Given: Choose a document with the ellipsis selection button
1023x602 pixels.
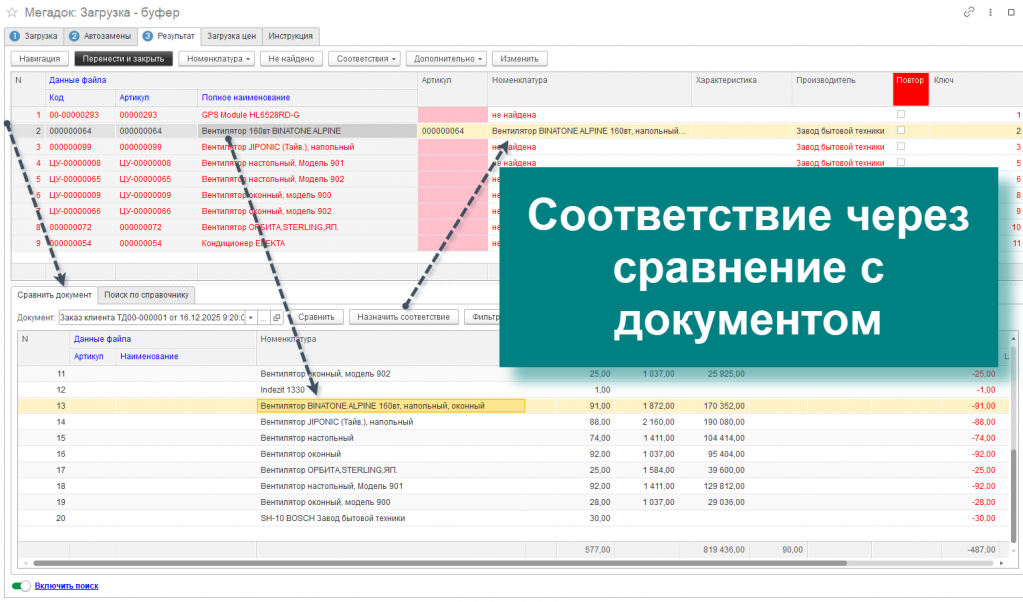Looking at the screenshot, I should point(264,317).
